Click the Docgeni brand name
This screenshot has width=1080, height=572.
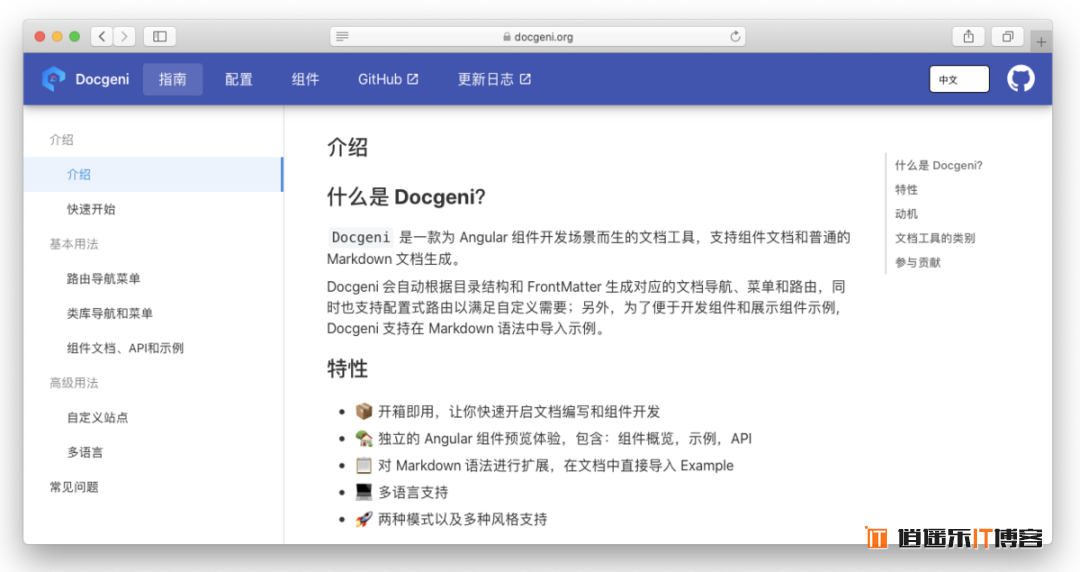102,79
